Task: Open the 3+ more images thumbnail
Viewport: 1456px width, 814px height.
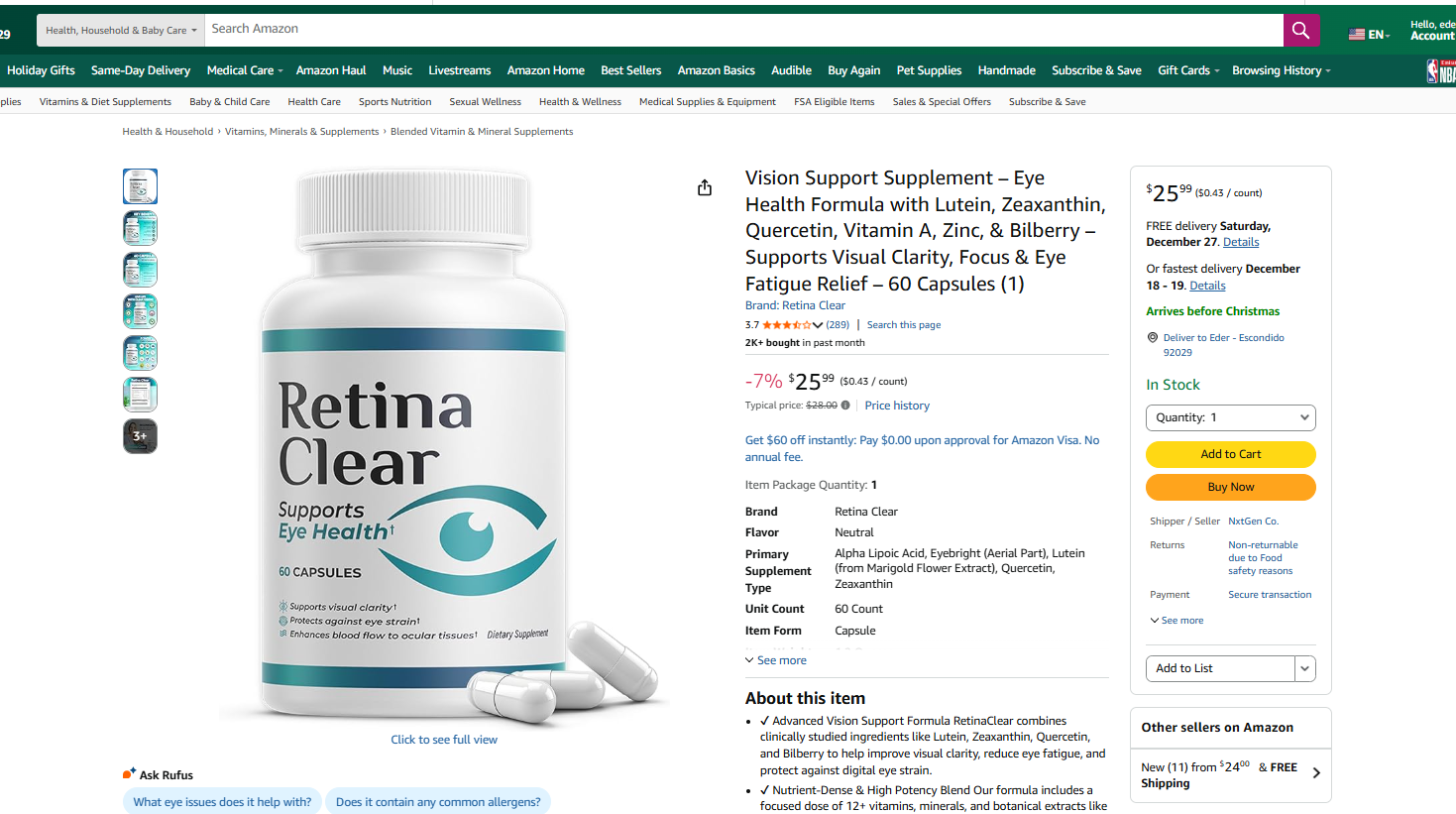Action: point(140,436)
